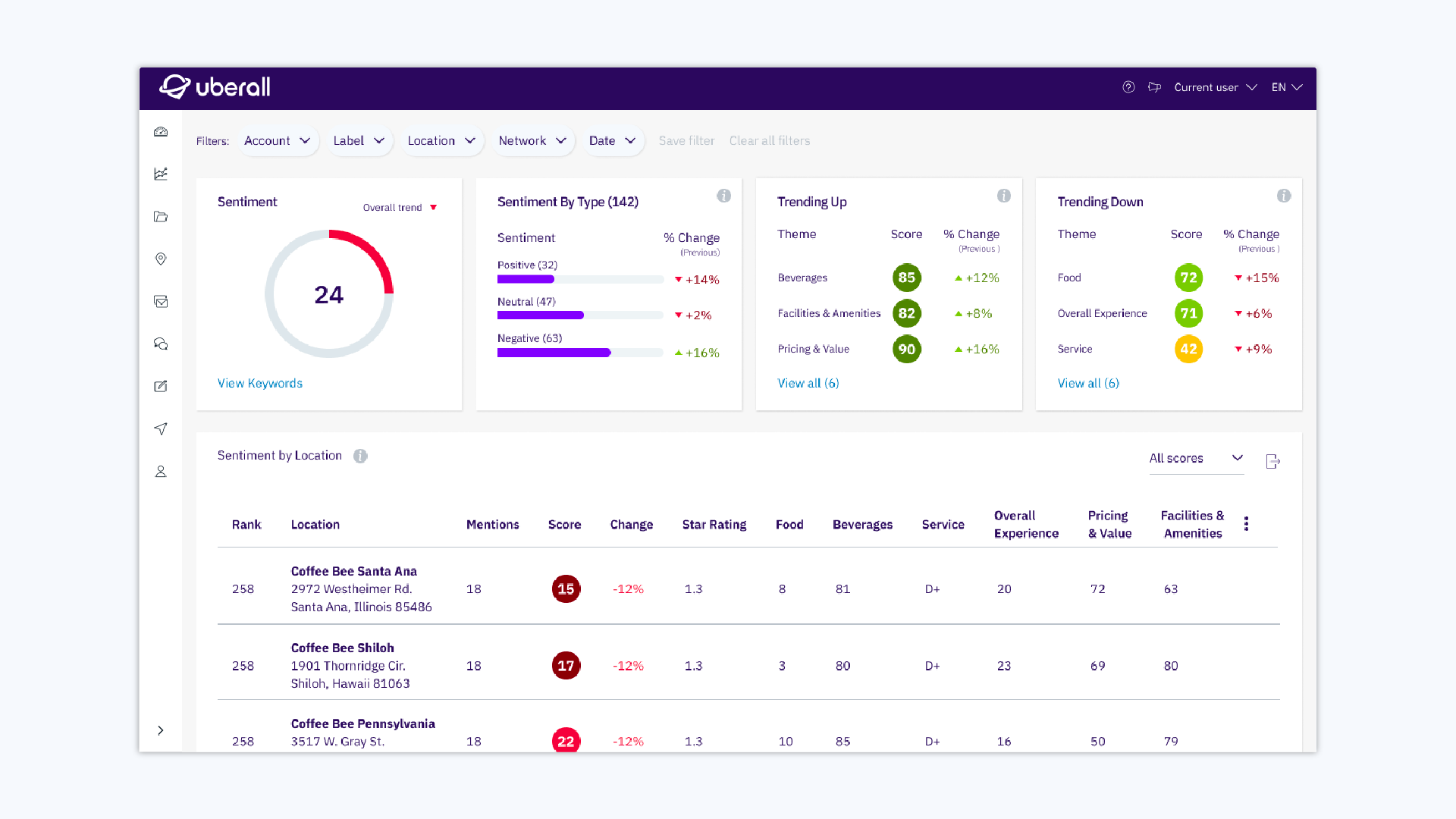Click the analytics/trend chart sidebar icon
The width and height of the screenshot is (1456, 819).
(x=160, y=174)
